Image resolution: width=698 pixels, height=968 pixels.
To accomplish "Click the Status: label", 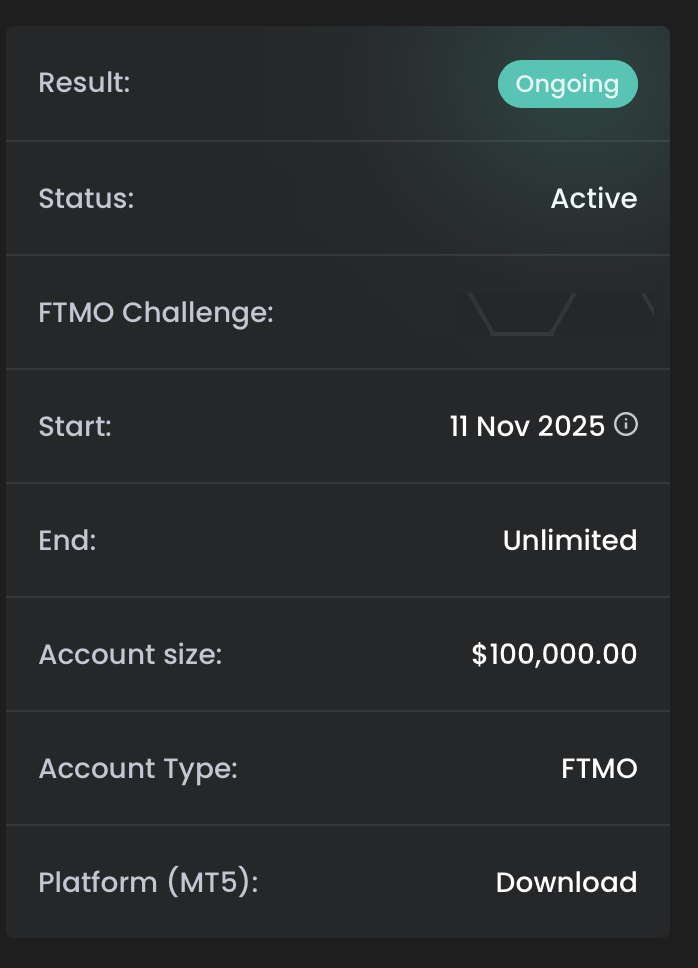I will click(86, 198).
